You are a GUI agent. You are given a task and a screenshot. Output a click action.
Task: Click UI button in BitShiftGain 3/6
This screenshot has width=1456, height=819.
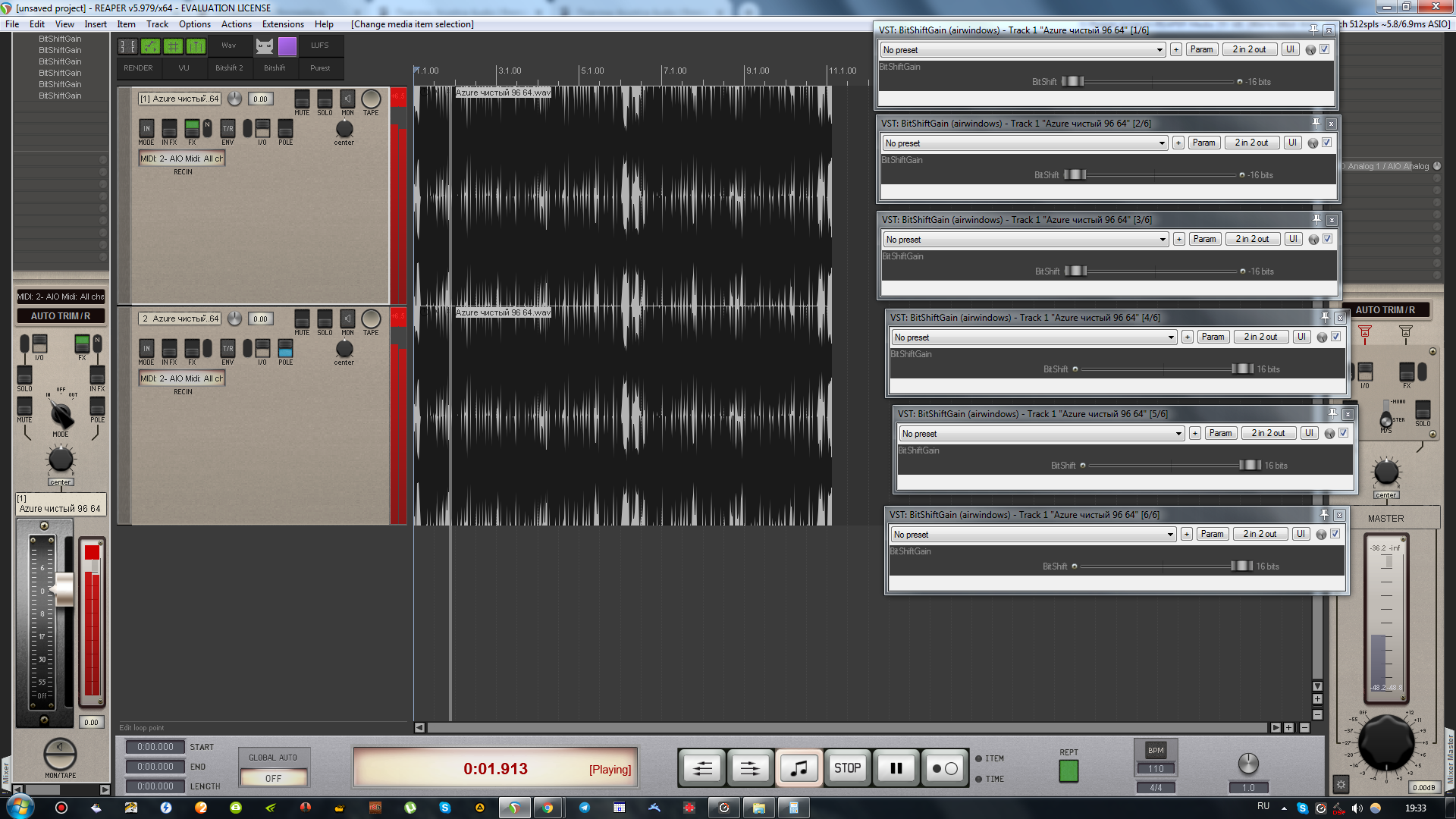tap(1294, 239)
